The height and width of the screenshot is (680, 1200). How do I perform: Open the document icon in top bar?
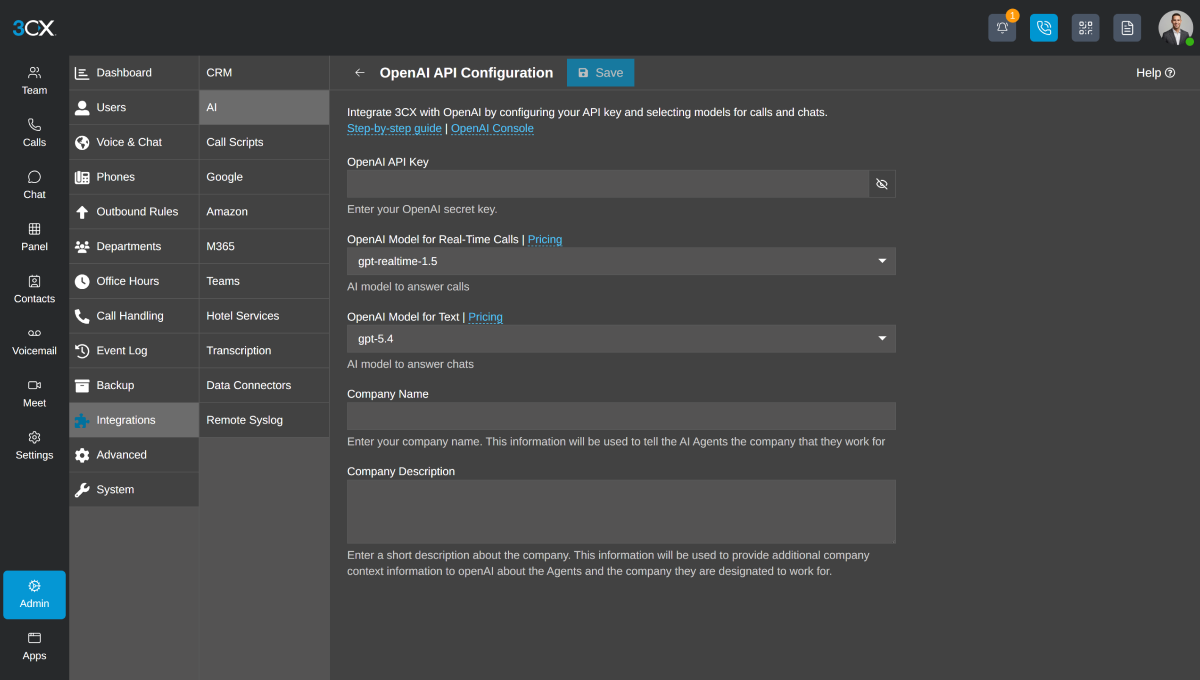pos(1127,28)
